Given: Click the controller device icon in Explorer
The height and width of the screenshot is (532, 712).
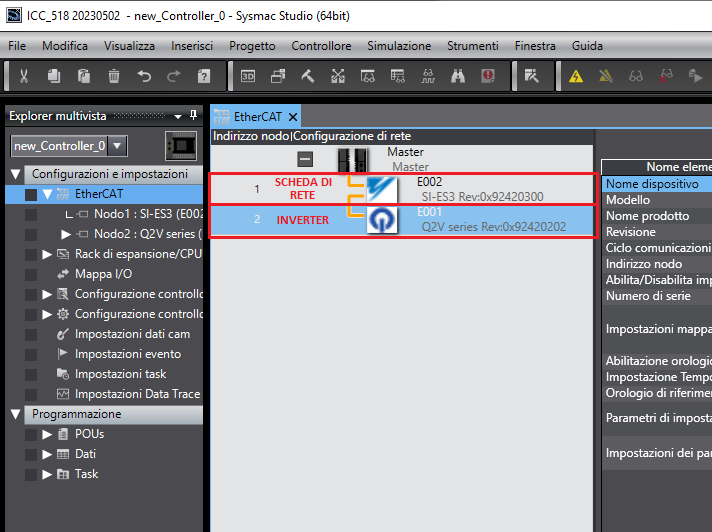Looking at the screenshot, I should point(181,146).
